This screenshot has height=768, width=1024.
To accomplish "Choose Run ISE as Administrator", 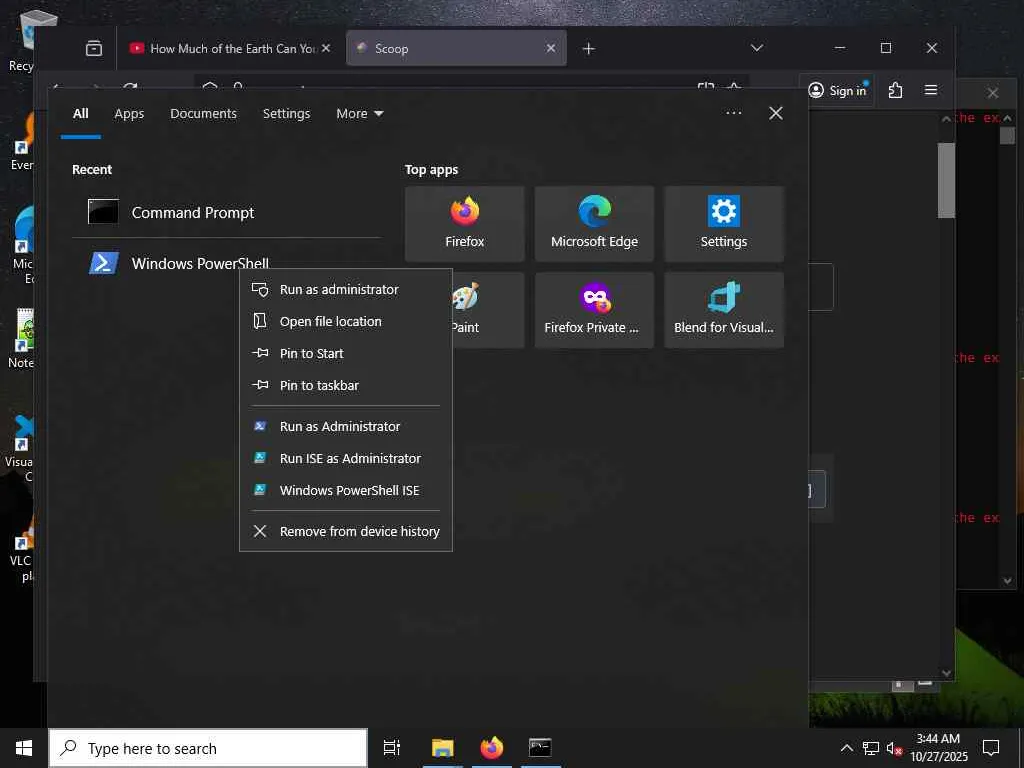I will pyautogui.click(x=345, y=458).
